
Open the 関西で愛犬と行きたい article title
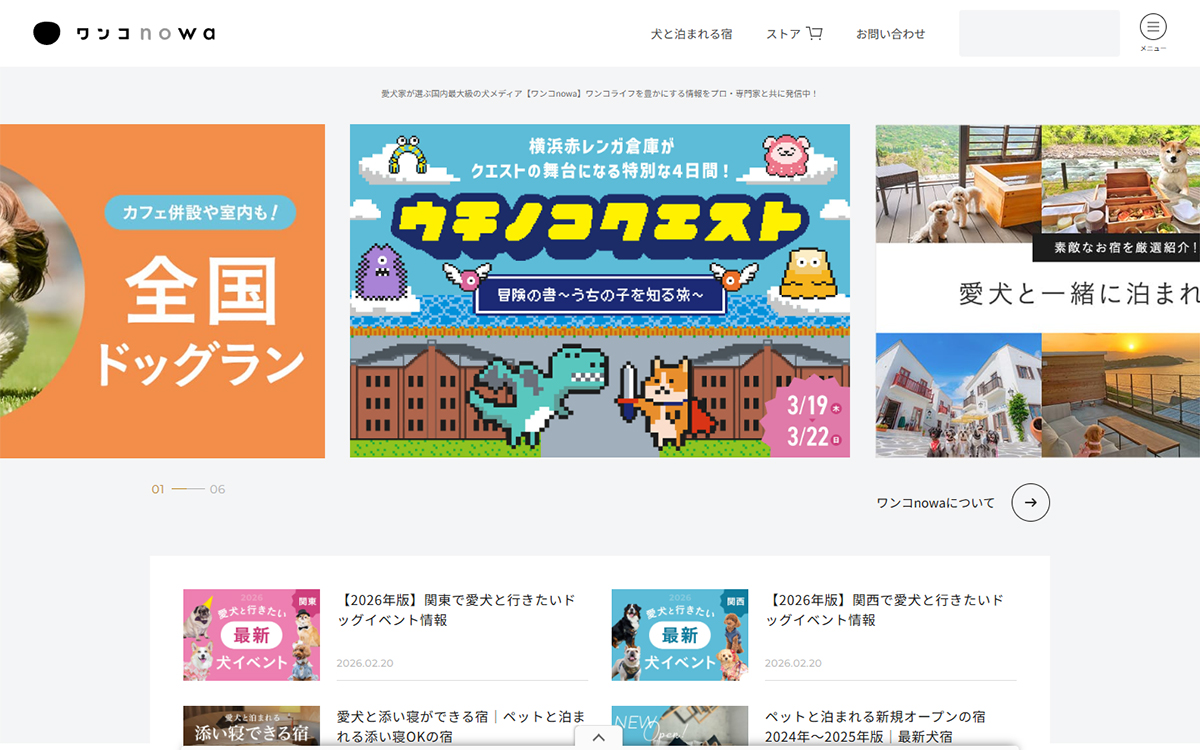click(x=884, y=610)
